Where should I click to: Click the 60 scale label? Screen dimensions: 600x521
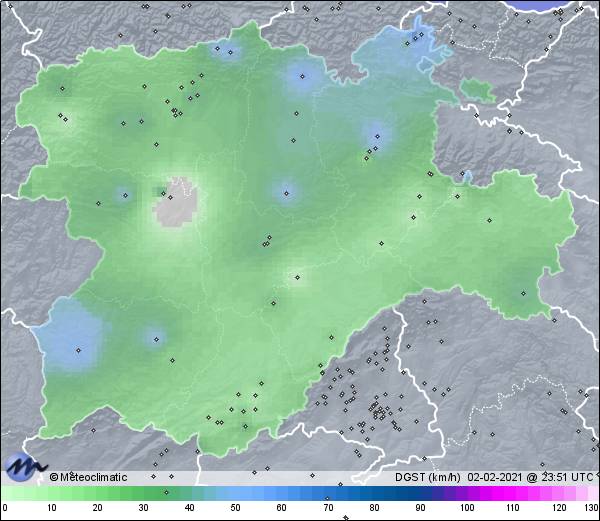pos(281,508)
